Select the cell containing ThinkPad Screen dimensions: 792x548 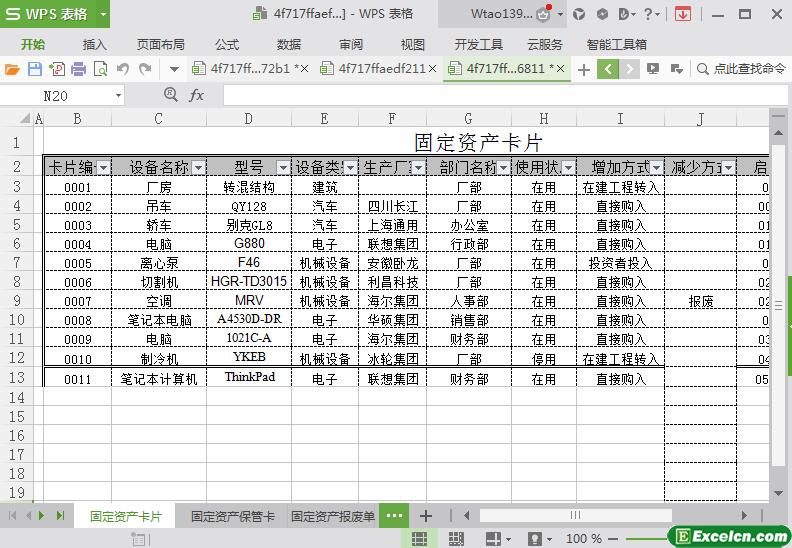[249, 377]
